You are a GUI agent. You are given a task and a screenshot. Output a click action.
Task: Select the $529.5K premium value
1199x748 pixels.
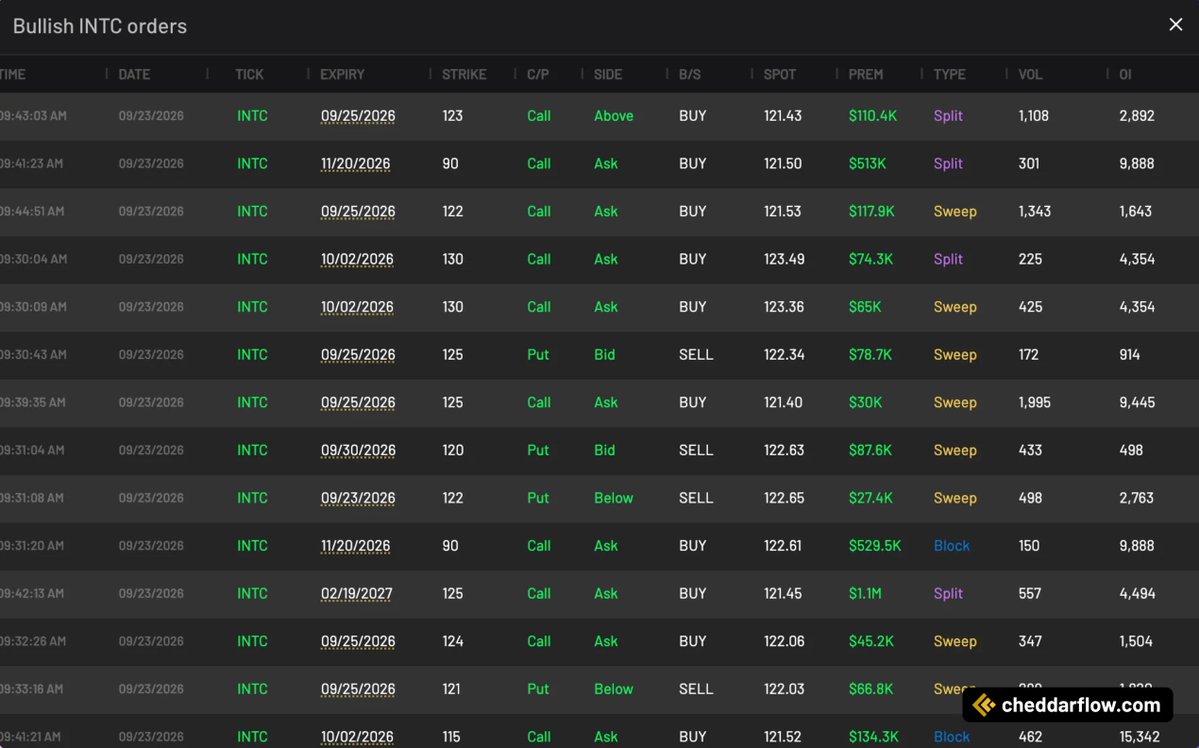875,546
